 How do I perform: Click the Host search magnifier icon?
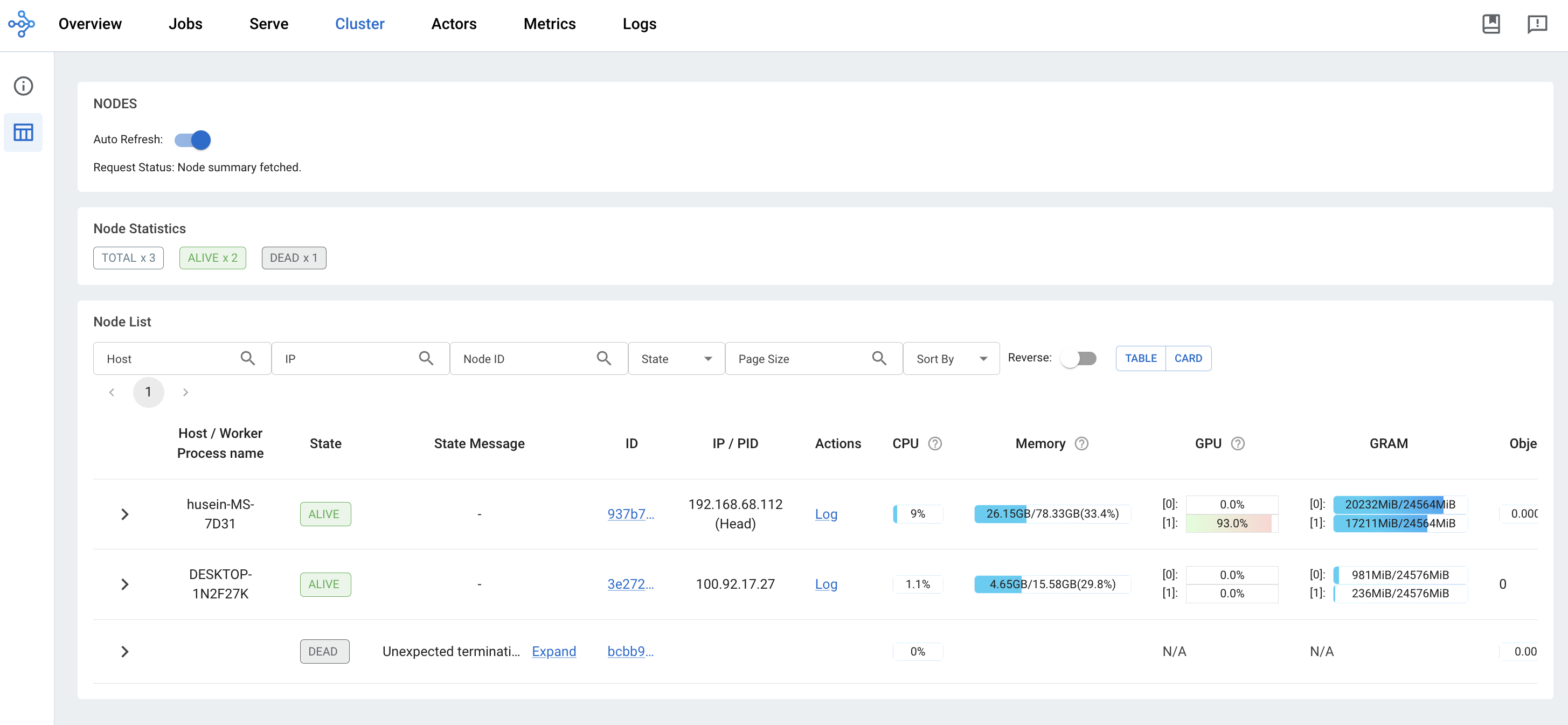(x=248, y=358)
